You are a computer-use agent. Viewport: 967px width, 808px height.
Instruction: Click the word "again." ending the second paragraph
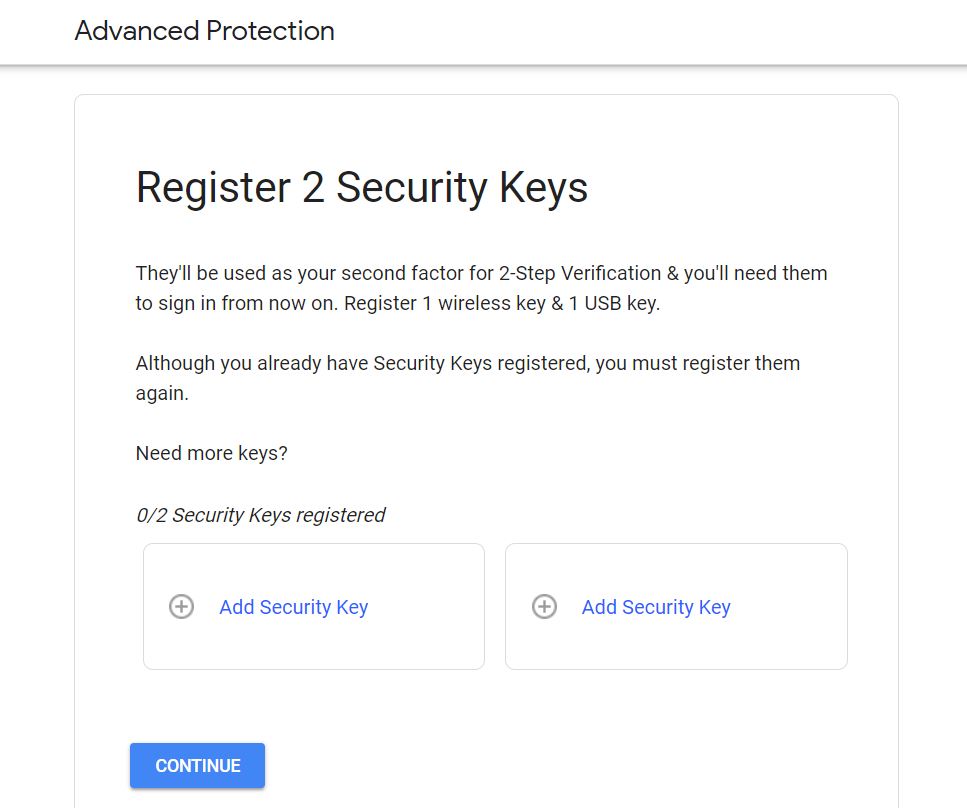(x=162, y=393)
